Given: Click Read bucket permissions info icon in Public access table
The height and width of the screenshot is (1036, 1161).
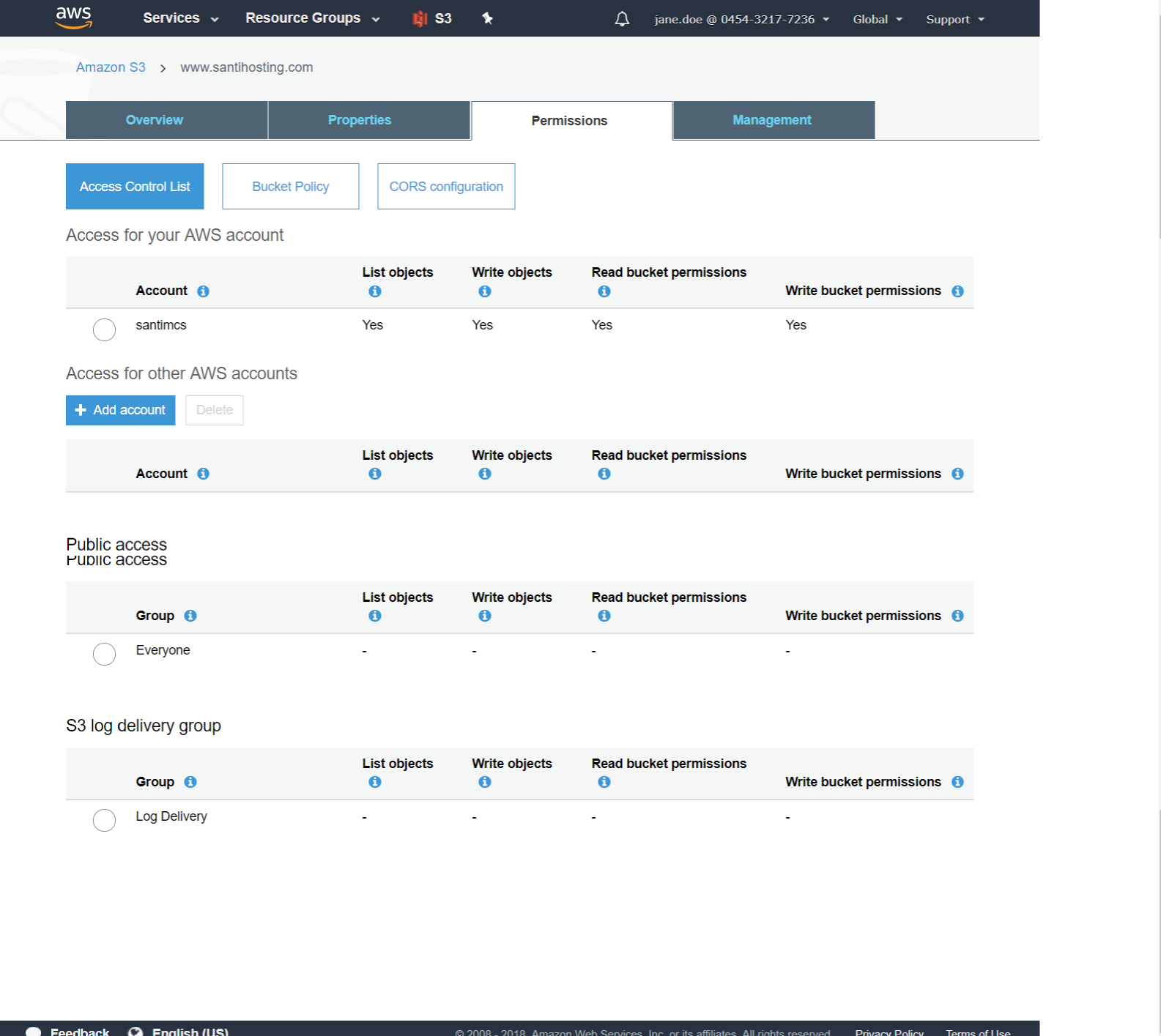Looking at the screenshot, I should pyautogui.click(x=604, y=616).
